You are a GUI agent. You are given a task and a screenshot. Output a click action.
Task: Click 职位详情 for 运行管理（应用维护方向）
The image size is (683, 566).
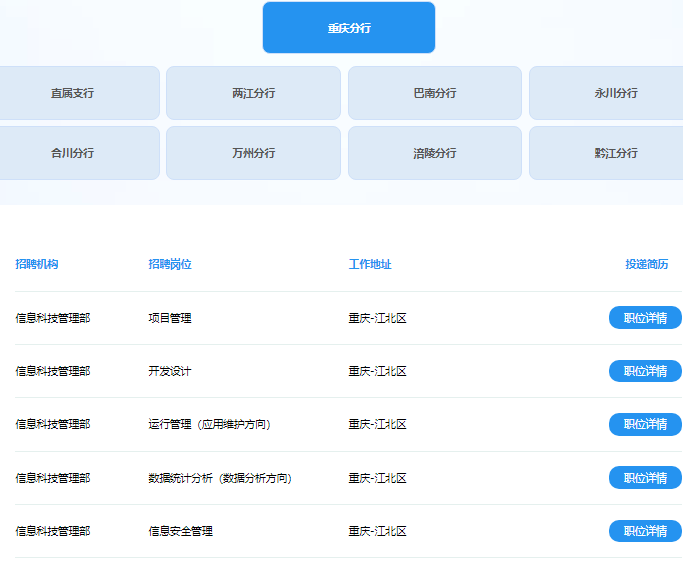(x=645, y=424)
